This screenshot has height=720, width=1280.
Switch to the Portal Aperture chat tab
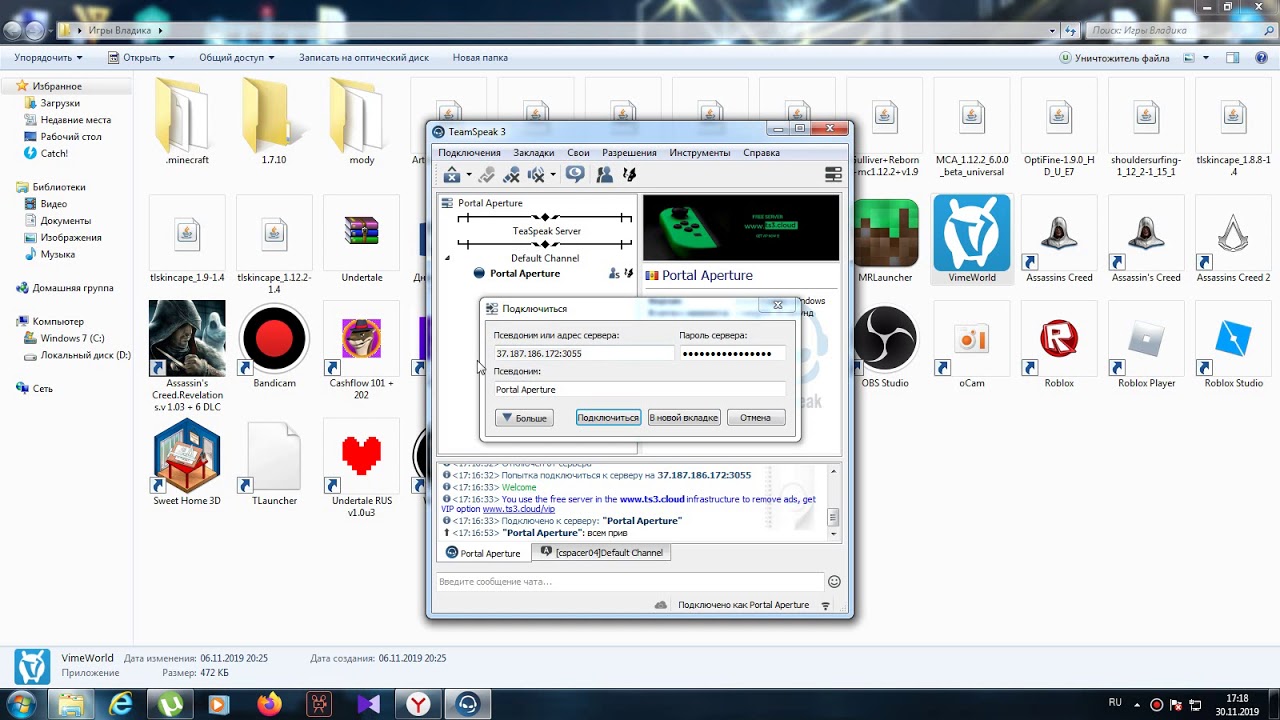[483, 553]
